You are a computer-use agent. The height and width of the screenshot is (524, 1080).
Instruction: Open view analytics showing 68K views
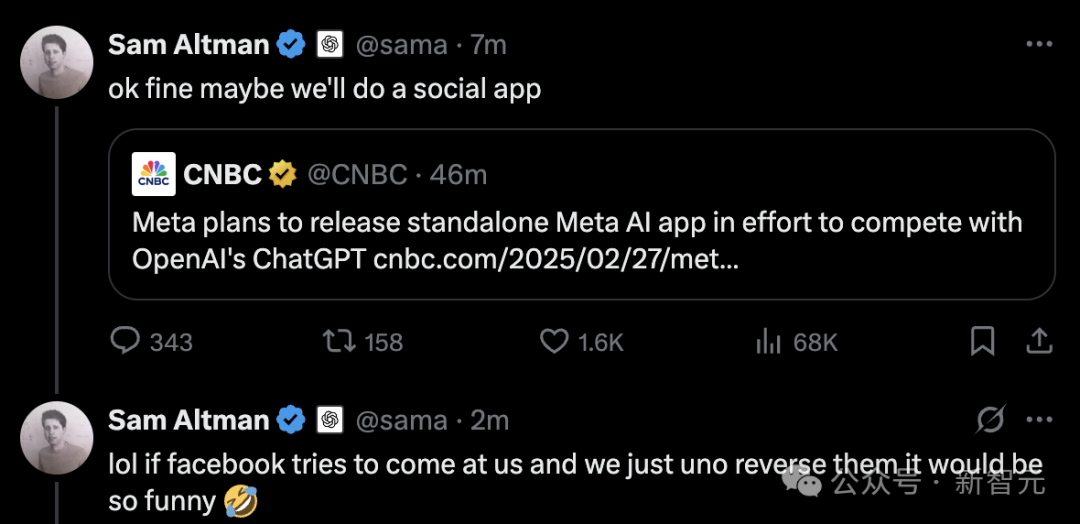(768, 342)
